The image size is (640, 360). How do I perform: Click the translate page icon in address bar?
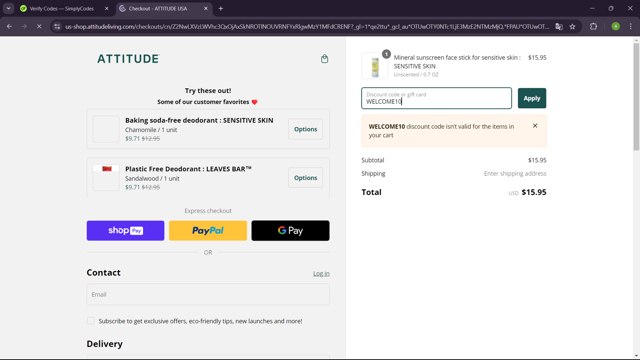click(x=559, y=27)
